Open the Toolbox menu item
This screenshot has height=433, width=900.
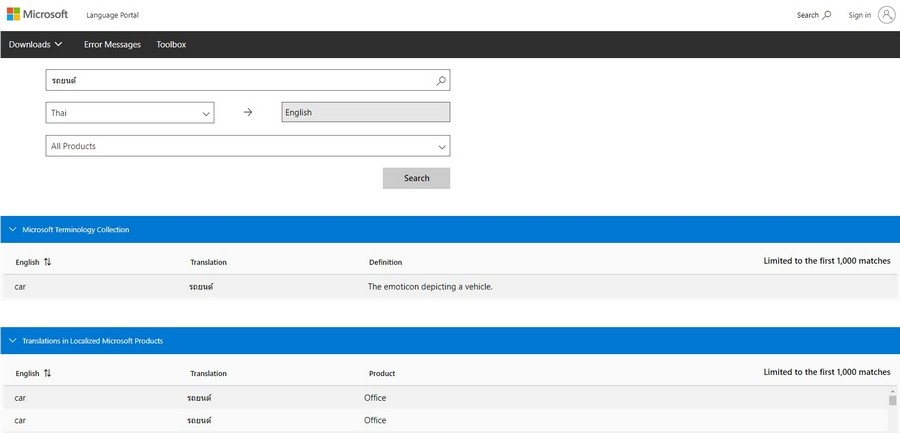(171, 44)
